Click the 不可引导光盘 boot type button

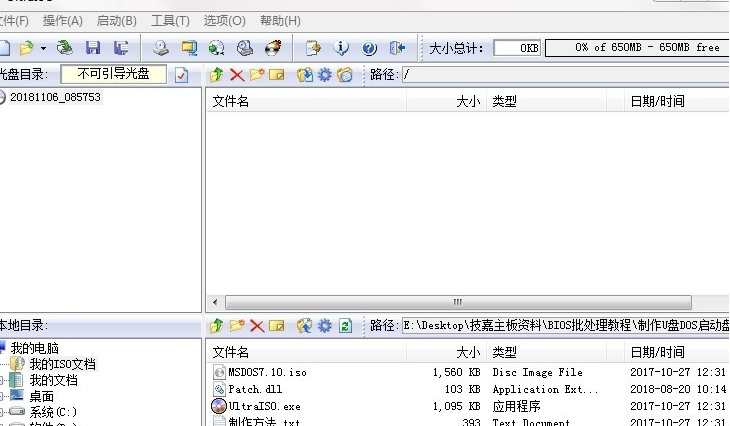tap(112, 74)
